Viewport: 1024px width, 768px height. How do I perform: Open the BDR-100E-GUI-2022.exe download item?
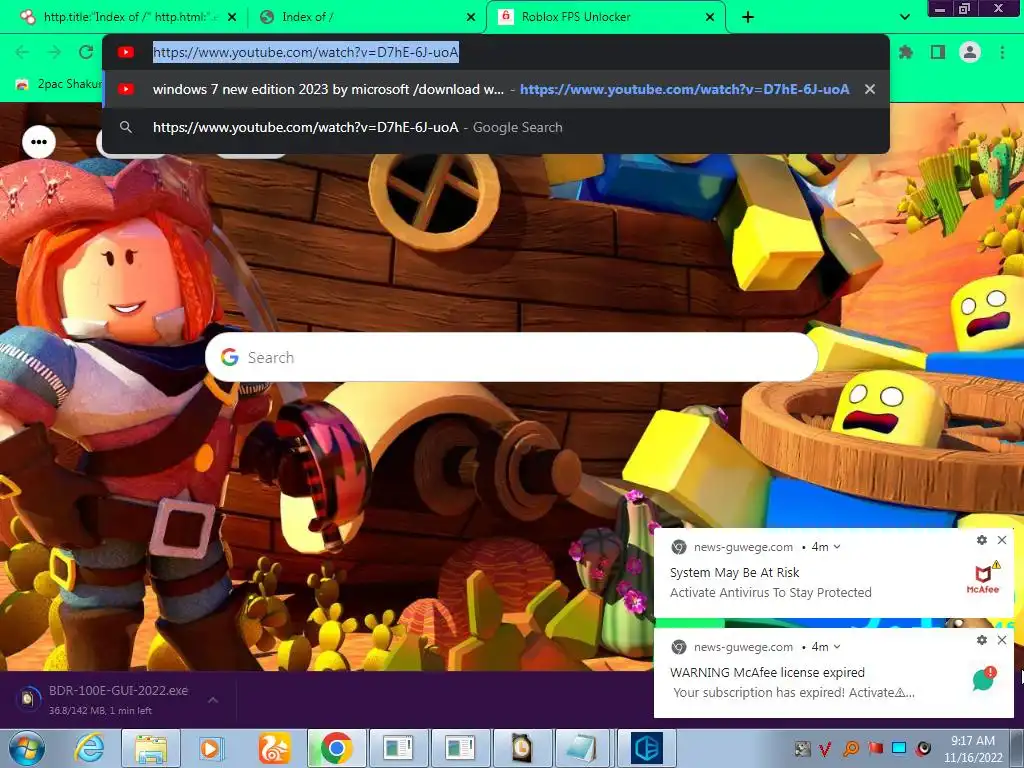pos(108,699)
